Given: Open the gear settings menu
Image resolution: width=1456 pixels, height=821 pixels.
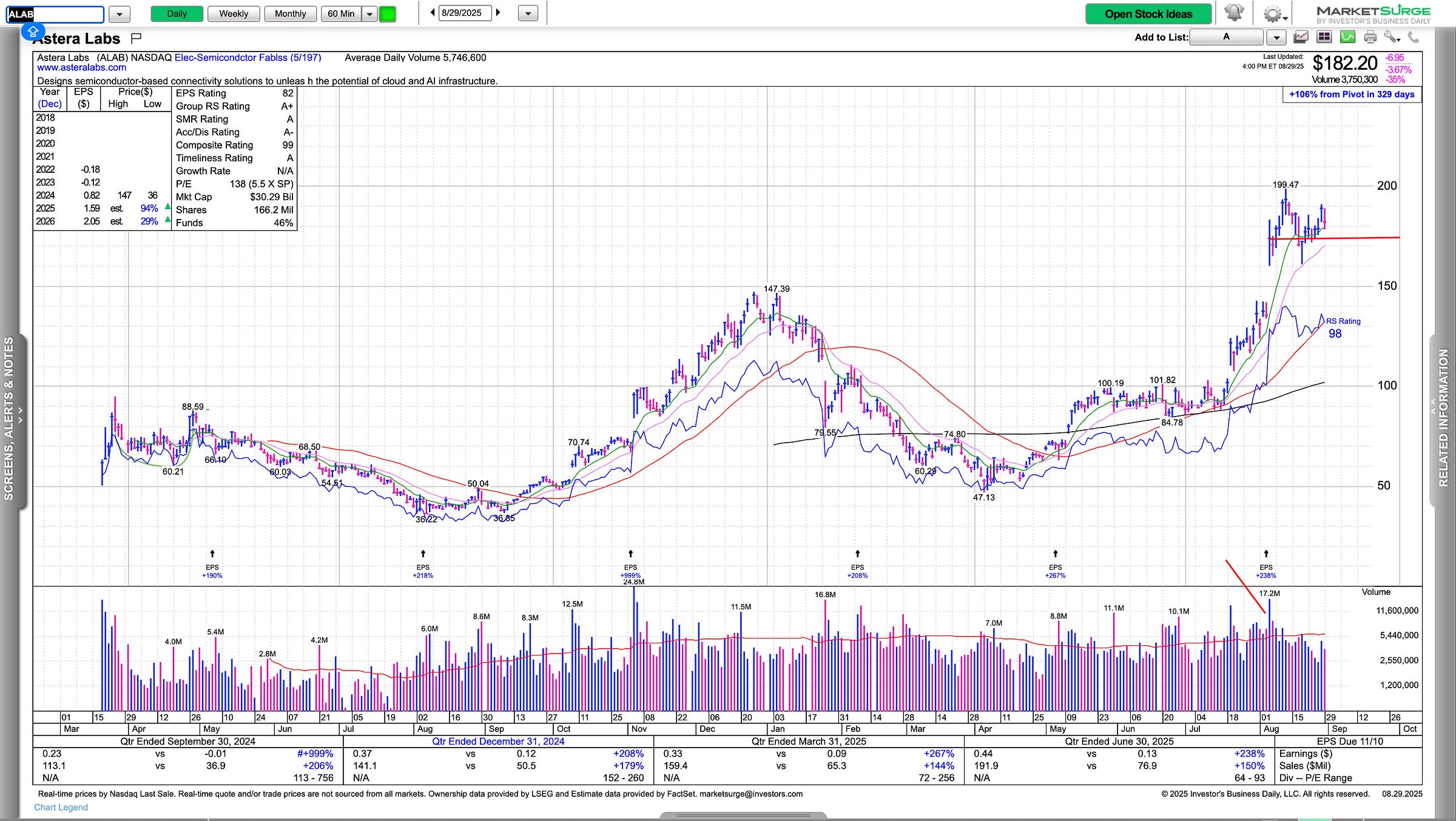Looking at the screenshot, I should click(x=1273, y=14).
